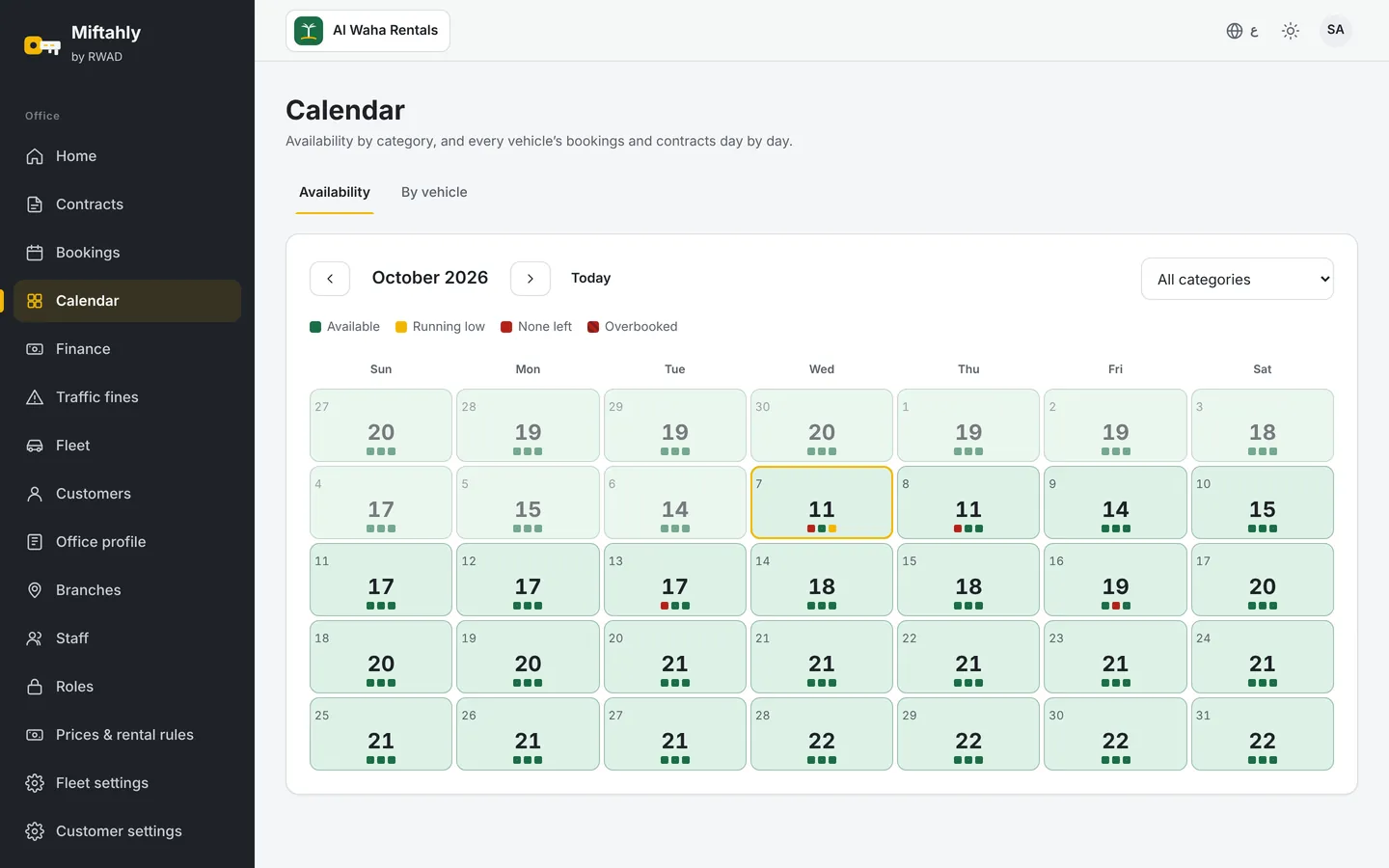The width and height of the screenshot is (1389, 868).
Task: Switch to the Availability tab
Action: [335, 192]
